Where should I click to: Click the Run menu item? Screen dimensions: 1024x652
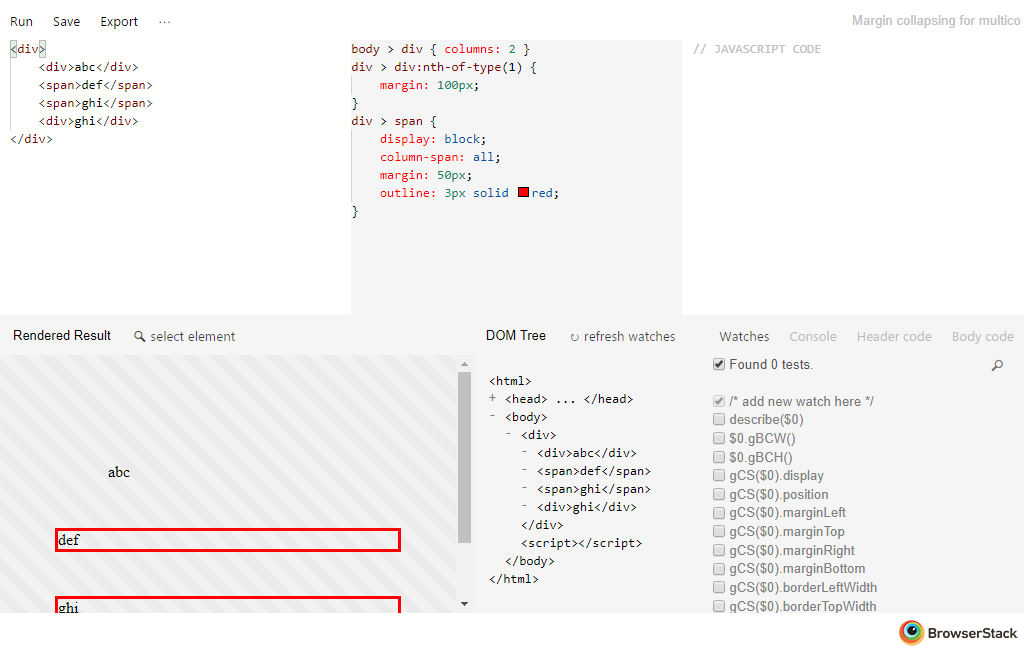pos(21,21)
